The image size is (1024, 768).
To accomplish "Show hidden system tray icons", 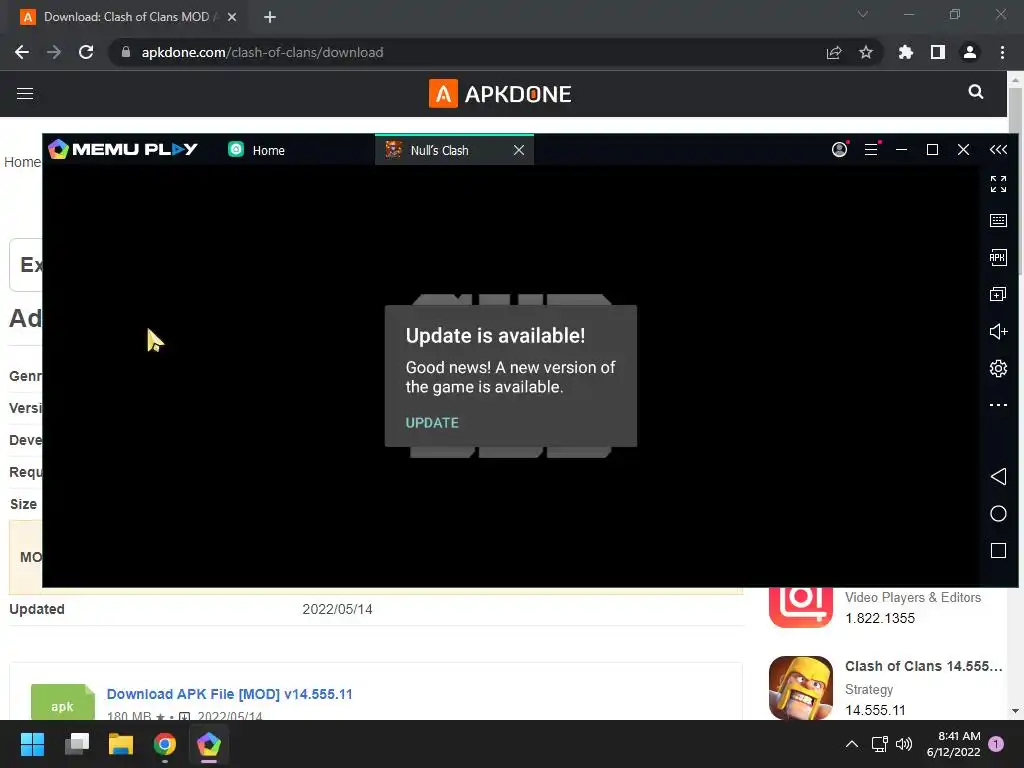I will pos(852,744).
